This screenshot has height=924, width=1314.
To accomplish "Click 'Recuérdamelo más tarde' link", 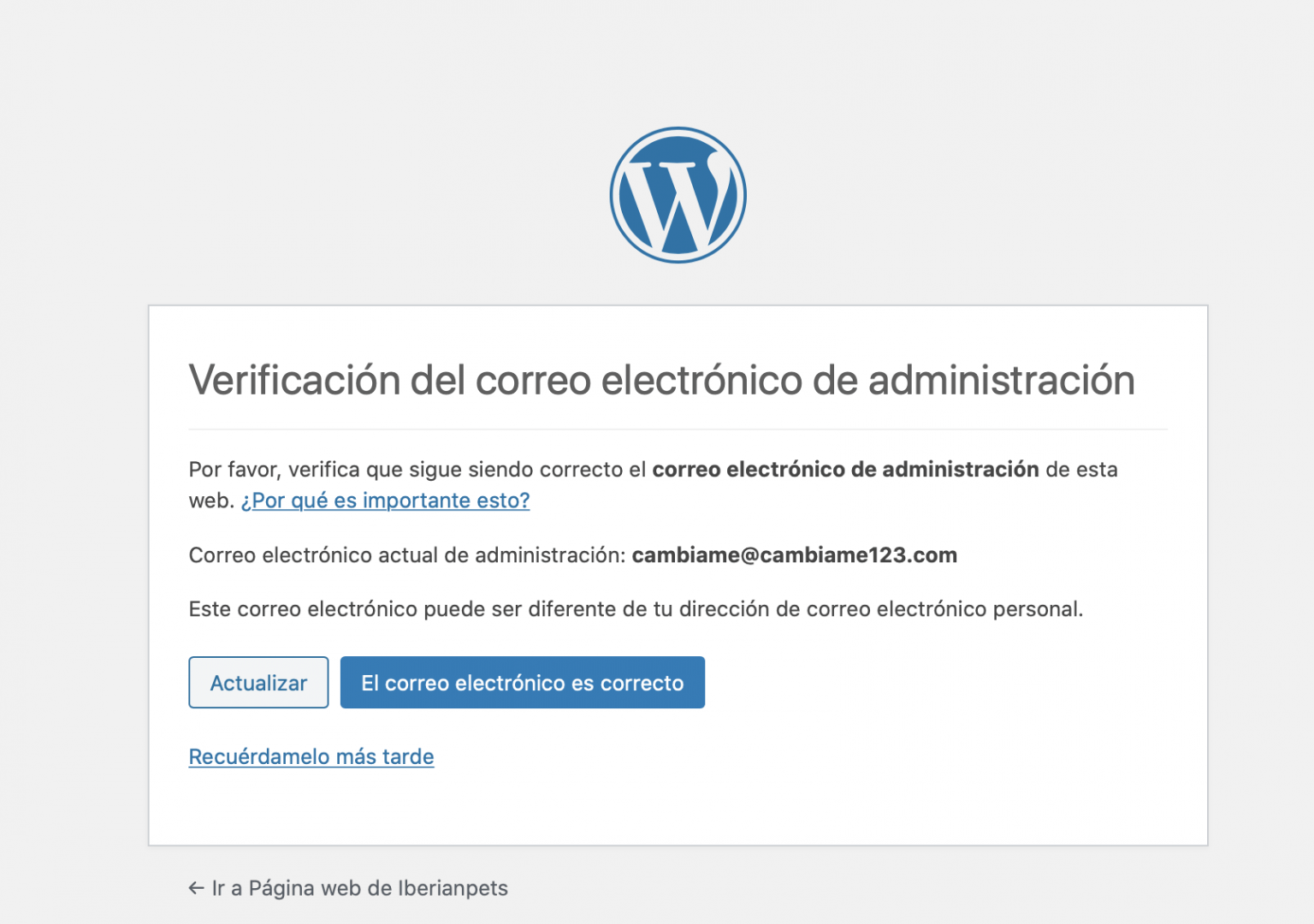I will click(311, 757).
